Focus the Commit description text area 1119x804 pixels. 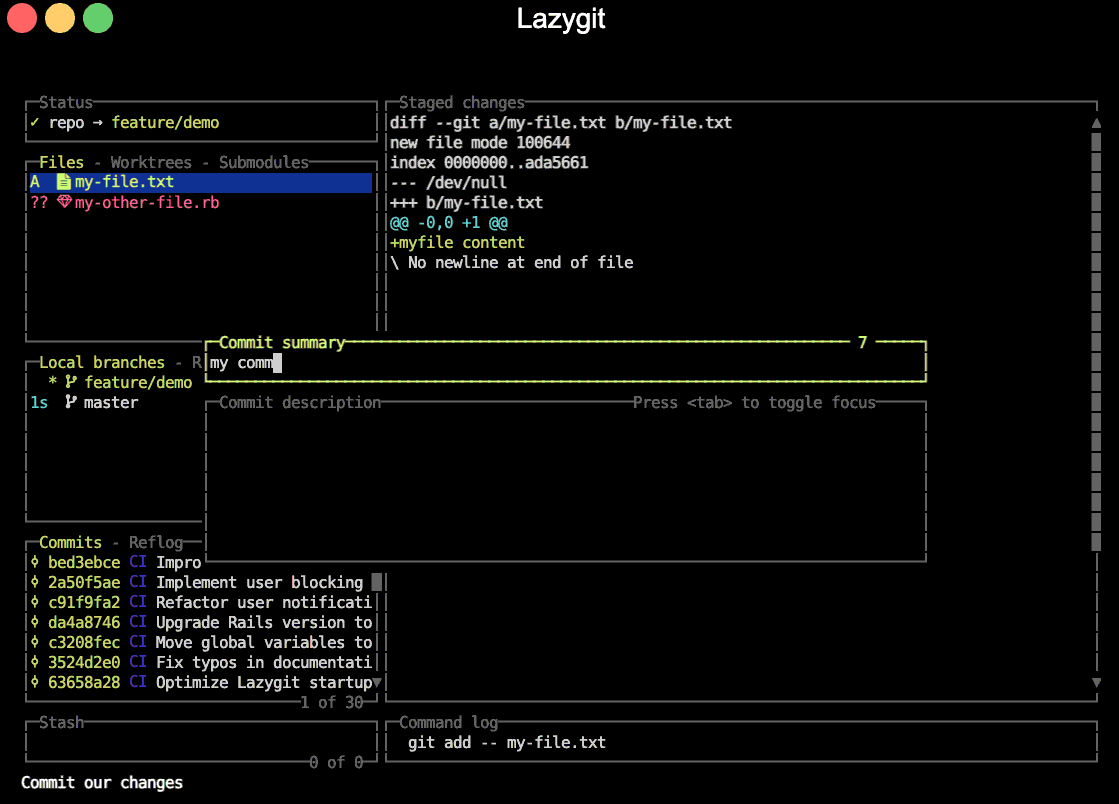click(565, 483)
